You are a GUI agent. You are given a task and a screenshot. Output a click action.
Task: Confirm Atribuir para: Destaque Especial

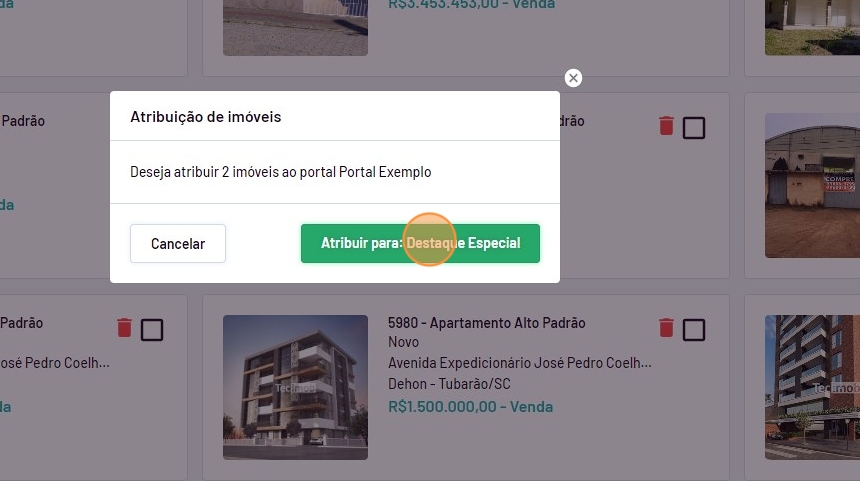pos(420,244)
